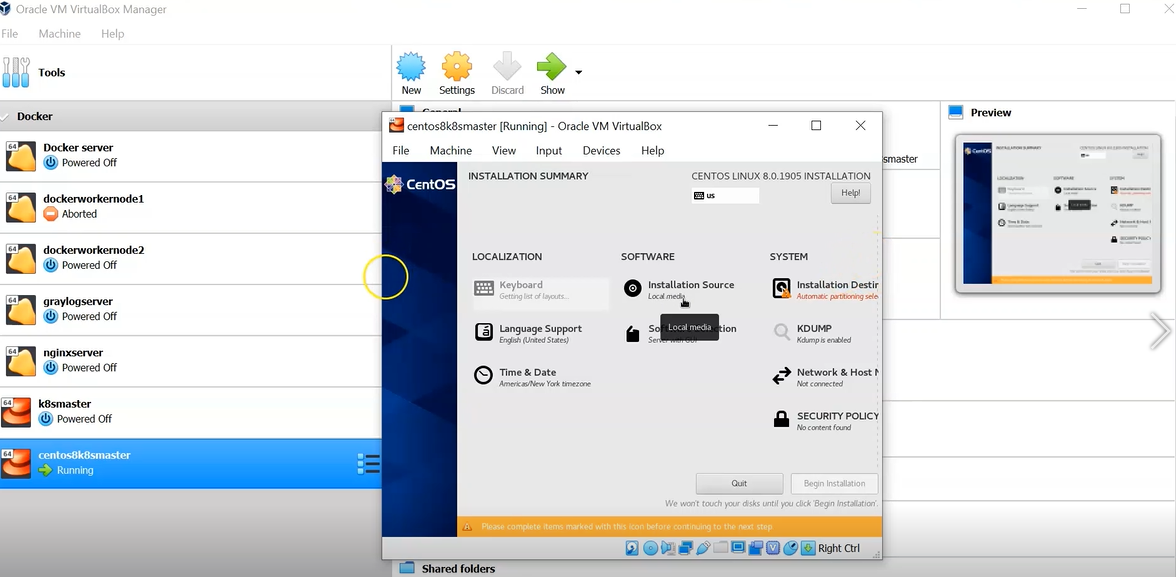Open Language Support in the installer
This screenshot has height=577, width=1176.
(x=540, y=333)
